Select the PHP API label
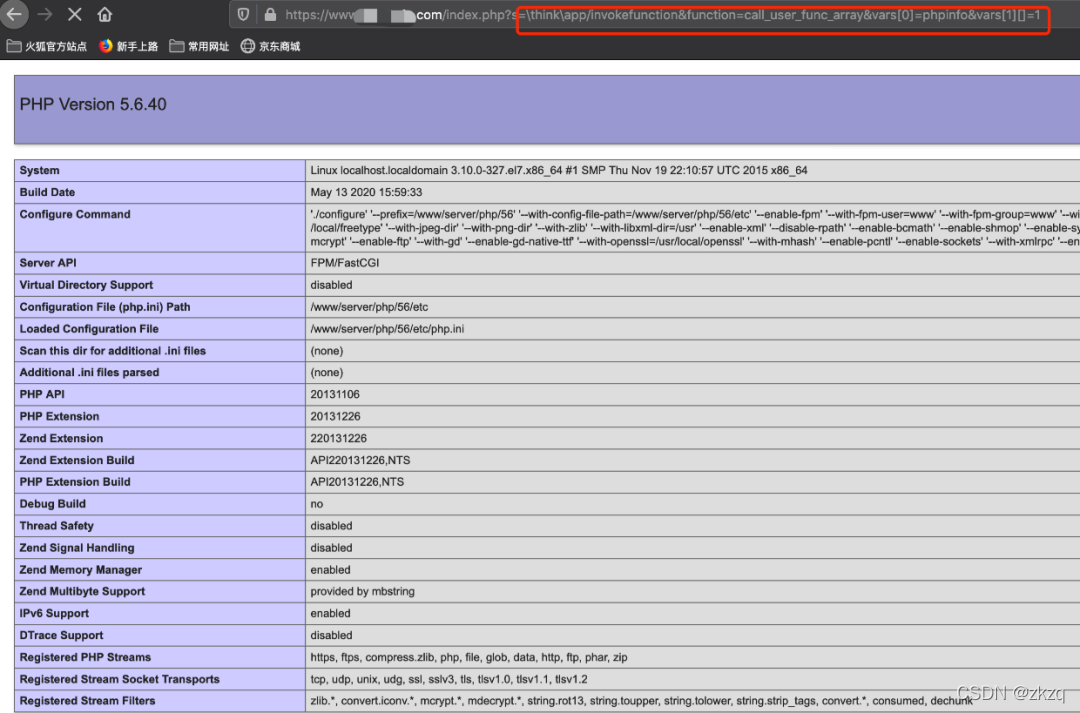This screenshot has width=1080, height=713. (41, 394)
